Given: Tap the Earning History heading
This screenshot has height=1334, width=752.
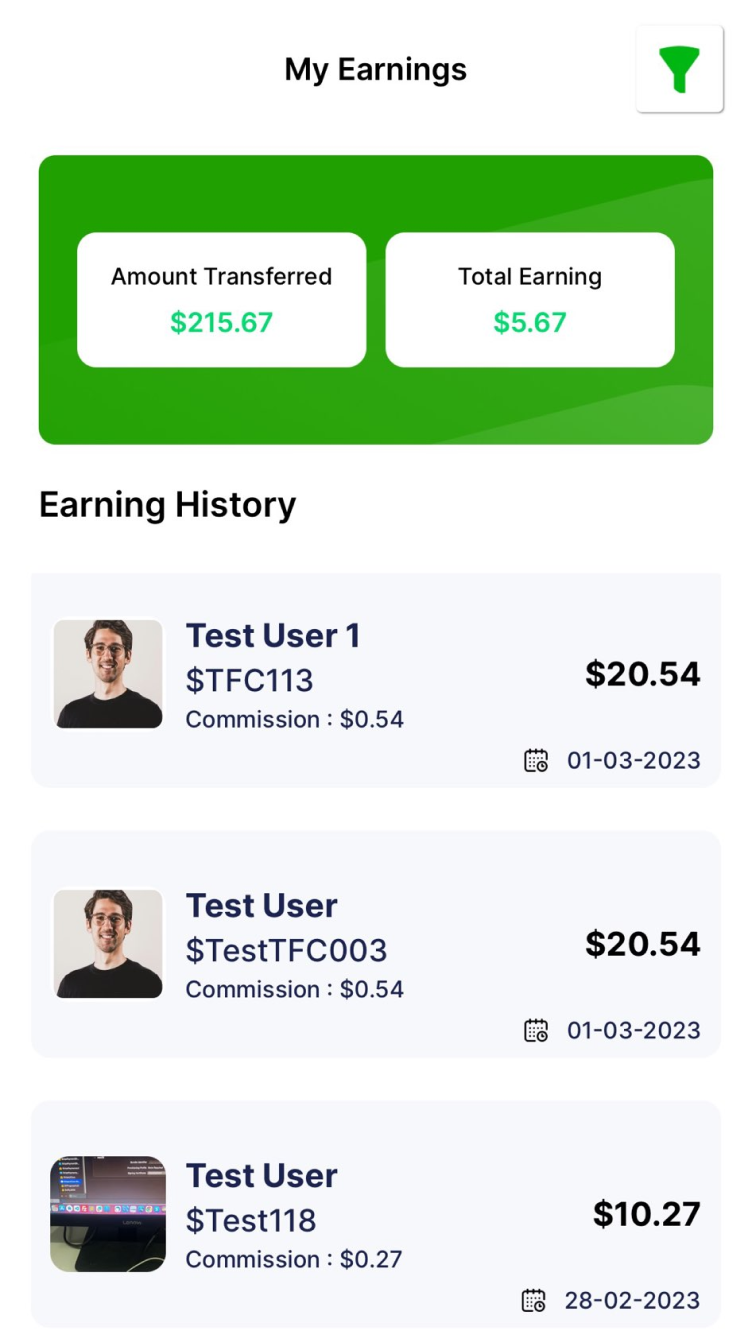Looking at the screenshot, I should click(x=168, y=505).
